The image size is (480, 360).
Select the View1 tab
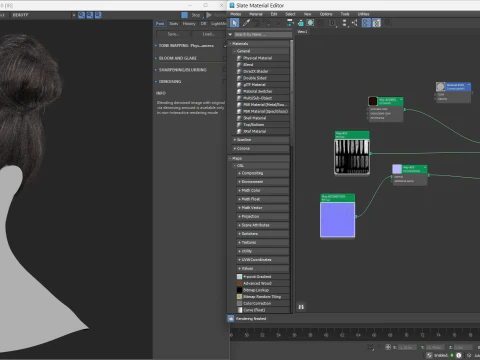tap(302, 32)
